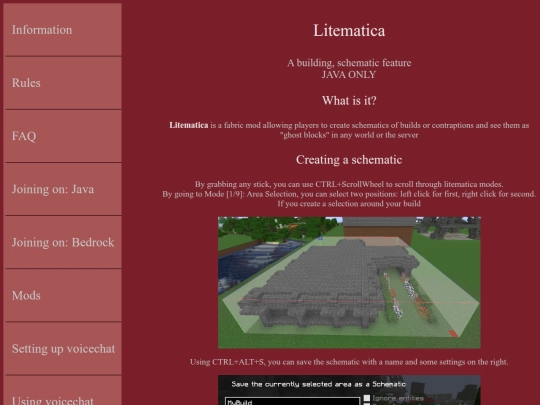Viewport: 540px width, 405px height.
Task: Click the Litematica page title
Action: (349, 30)
